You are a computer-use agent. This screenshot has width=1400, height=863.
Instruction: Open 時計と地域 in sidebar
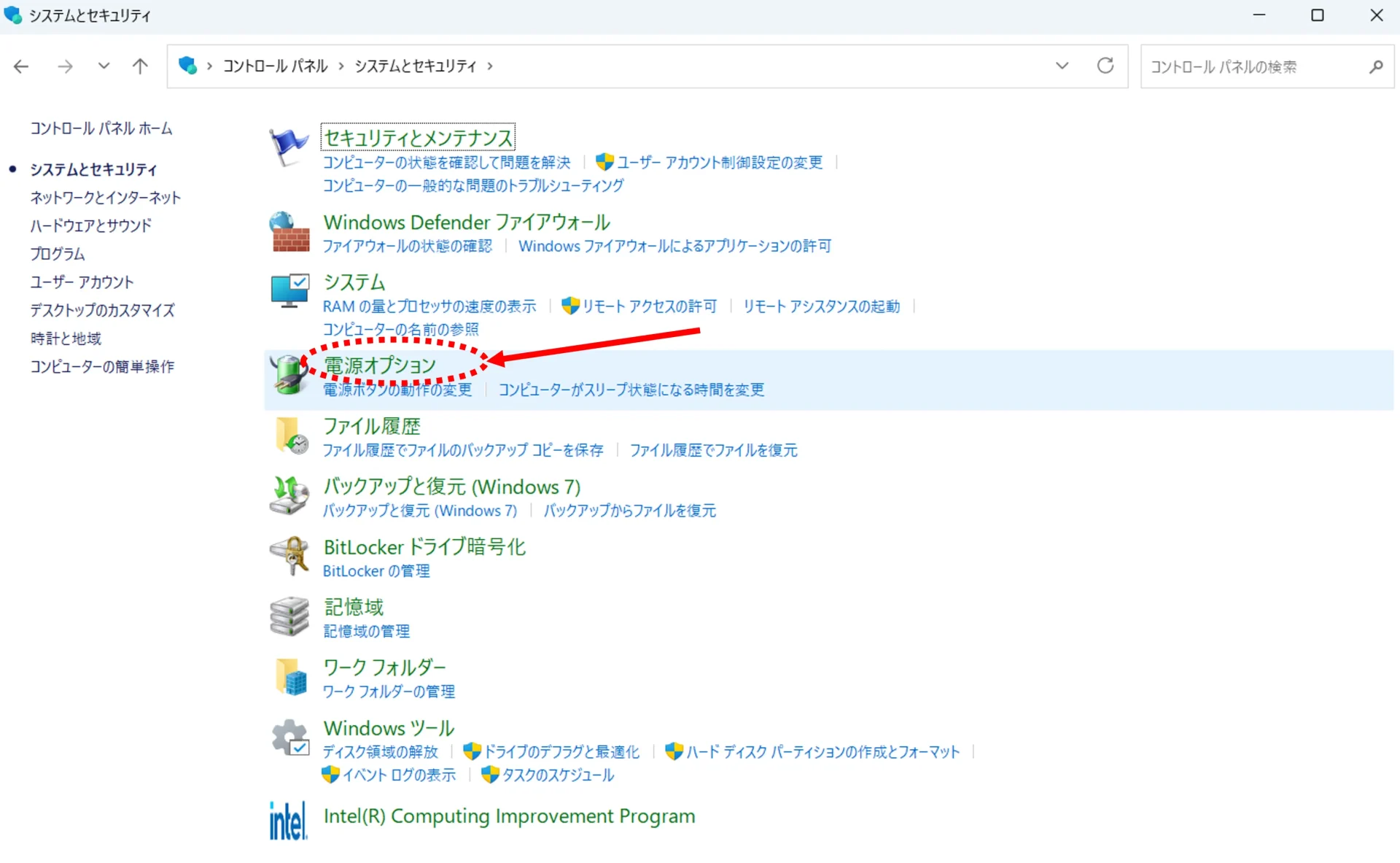[66, 338]
